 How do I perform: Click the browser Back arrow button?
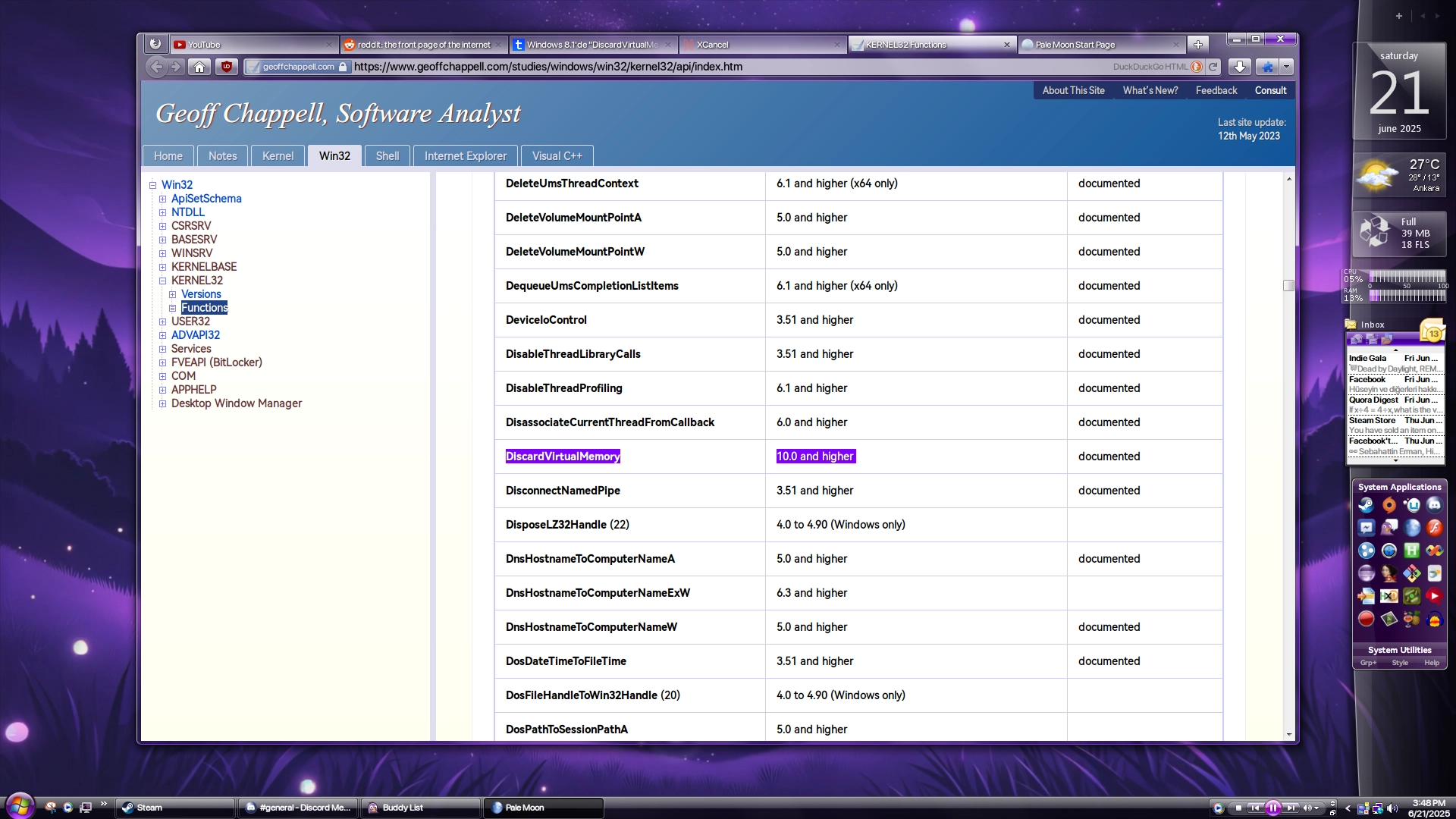156,67
